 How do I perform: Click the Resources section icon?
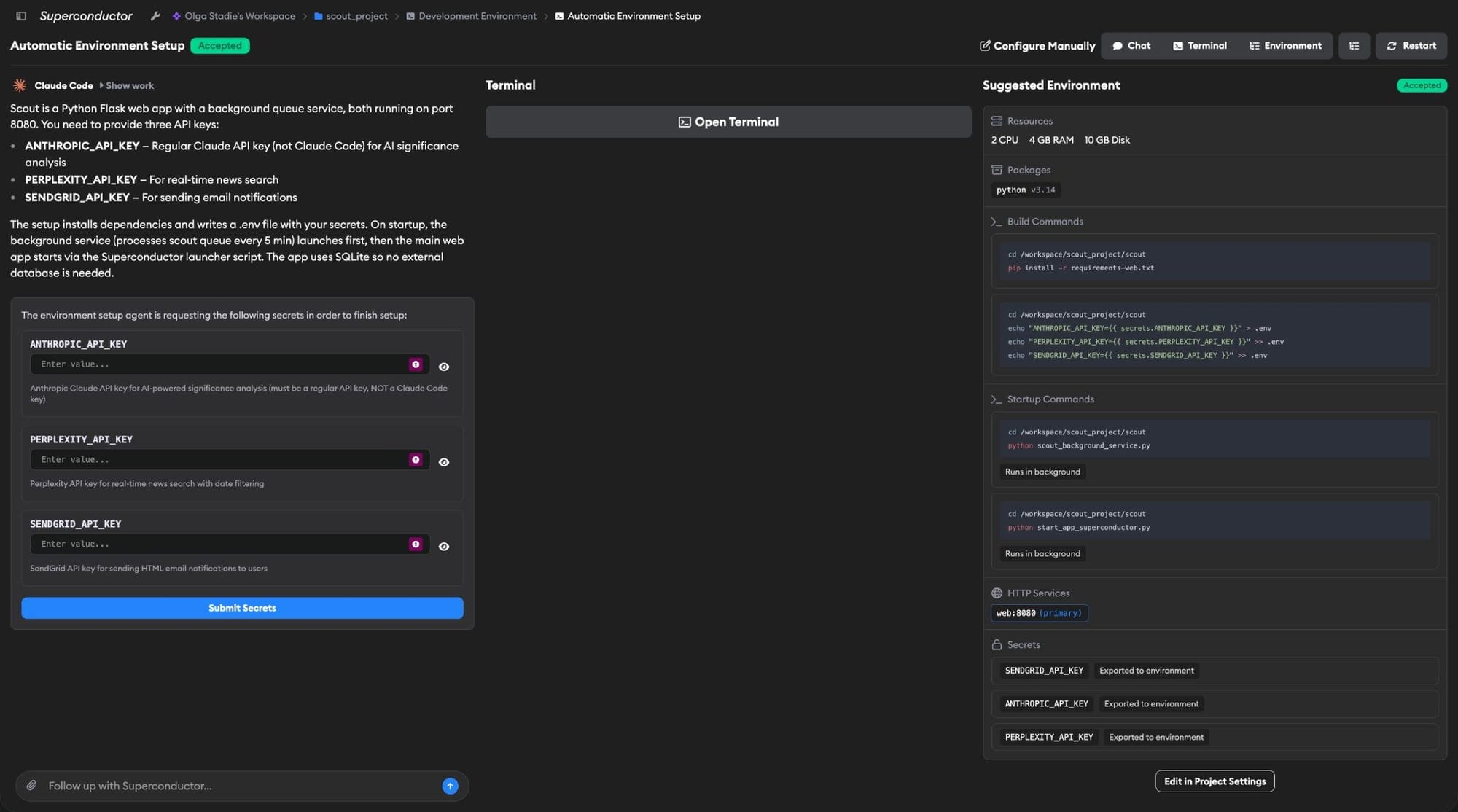tap(997, 121)
